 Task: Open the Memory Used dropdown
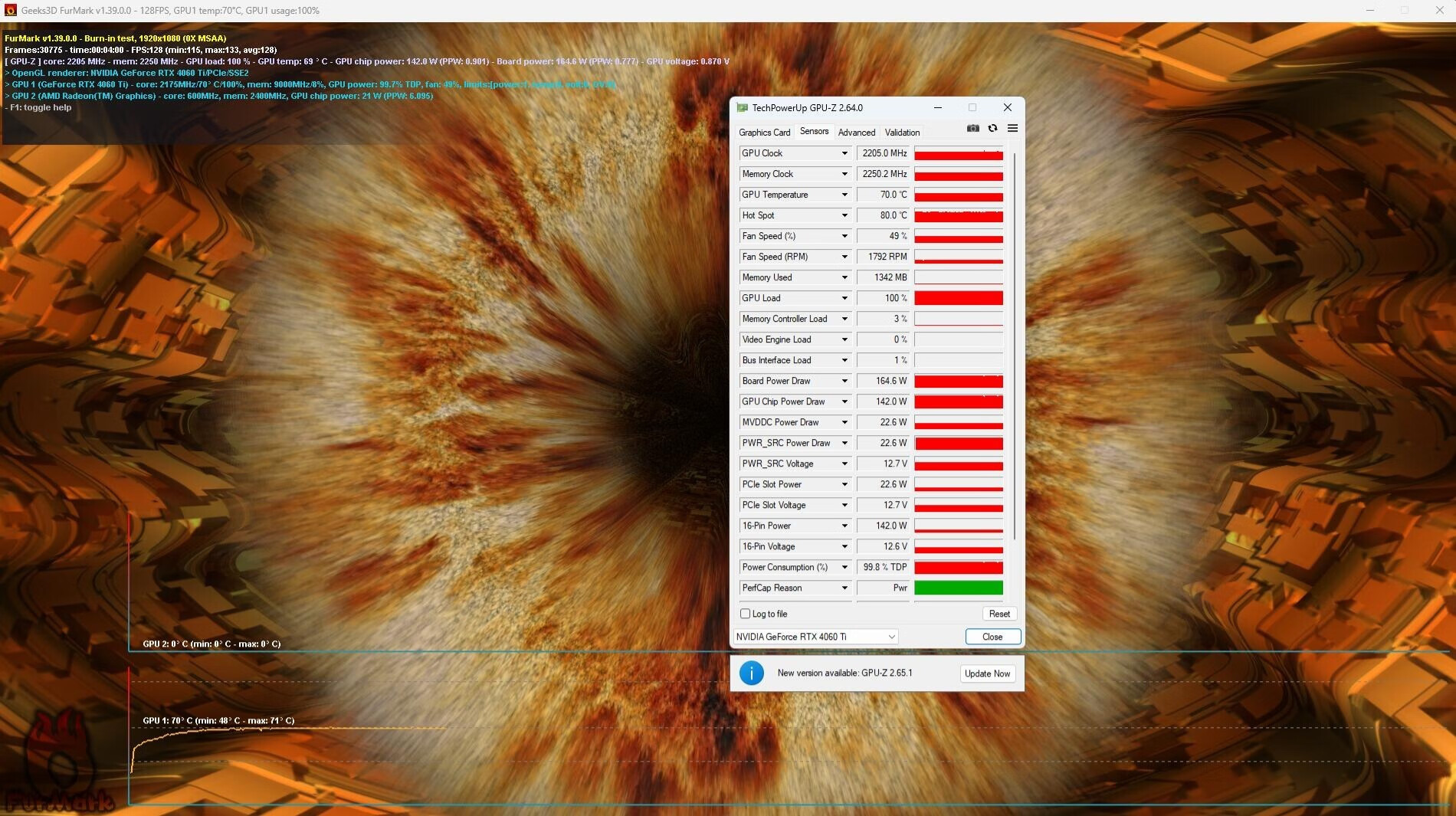point(844,277)
